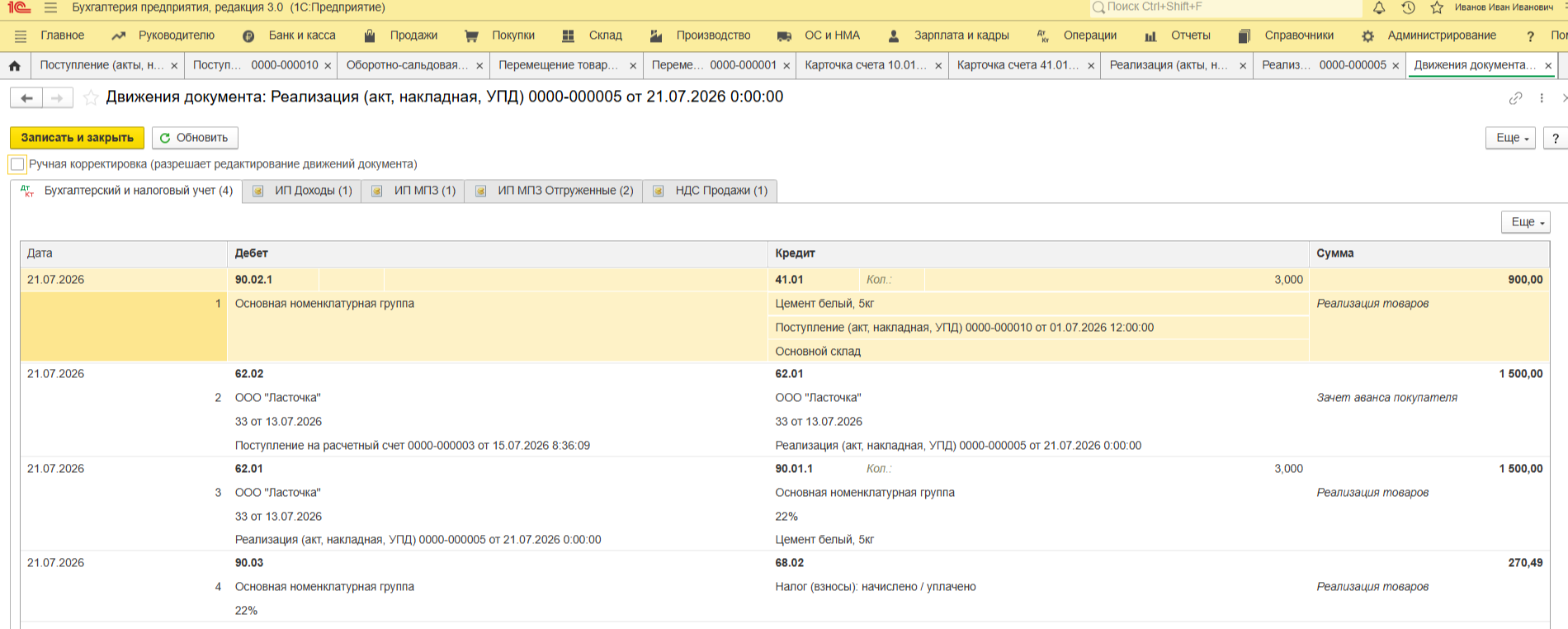Close the Карточка счета 41.01 tab
This screenshot has width=1568, height=629.
pyautogui.click(x=1091, y=66)
